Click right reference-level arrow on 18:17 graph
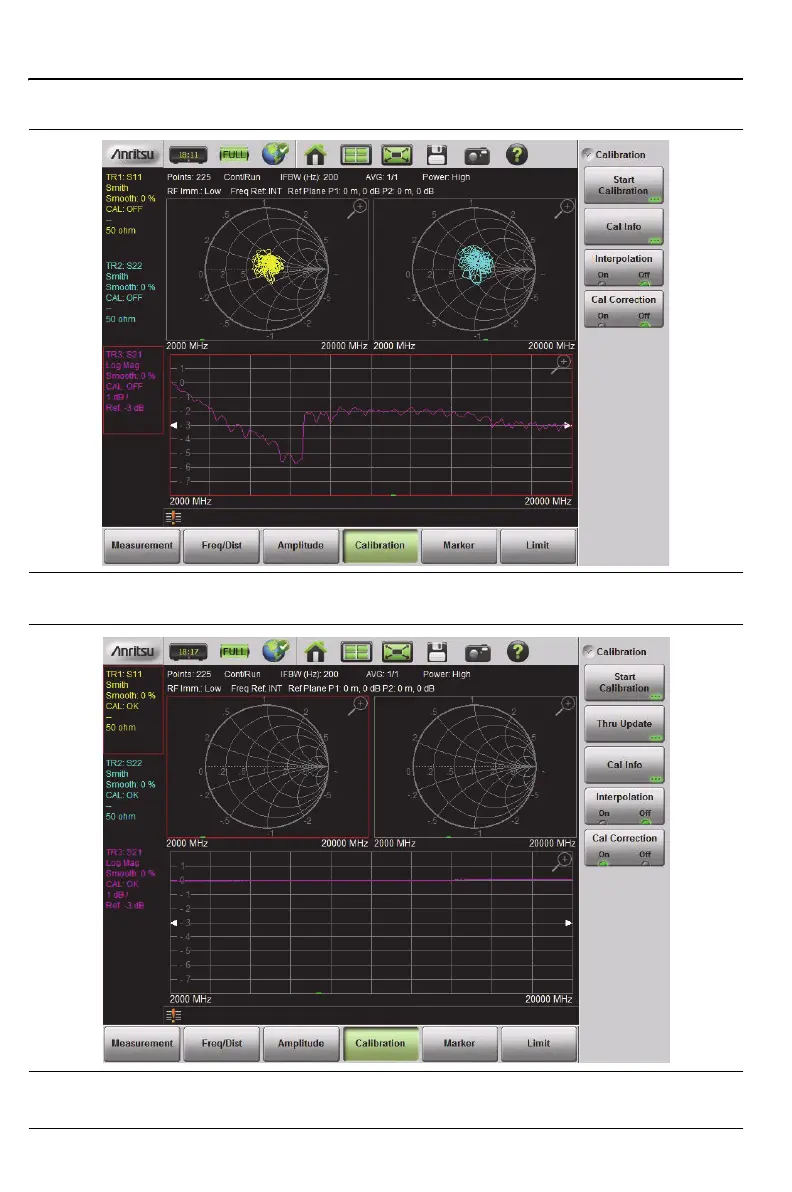Image resolution: width=792 pixels, height=1192 pixels. click(568, 923)
